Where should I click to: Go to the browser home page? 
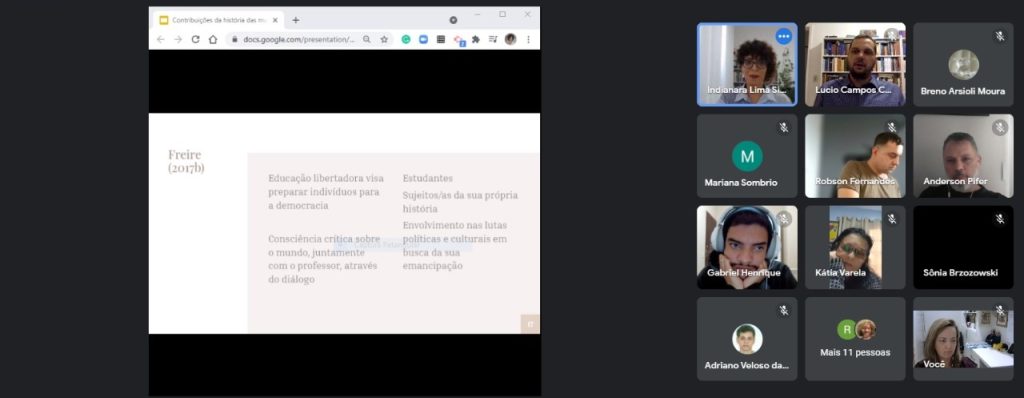[x=213, y=39]
